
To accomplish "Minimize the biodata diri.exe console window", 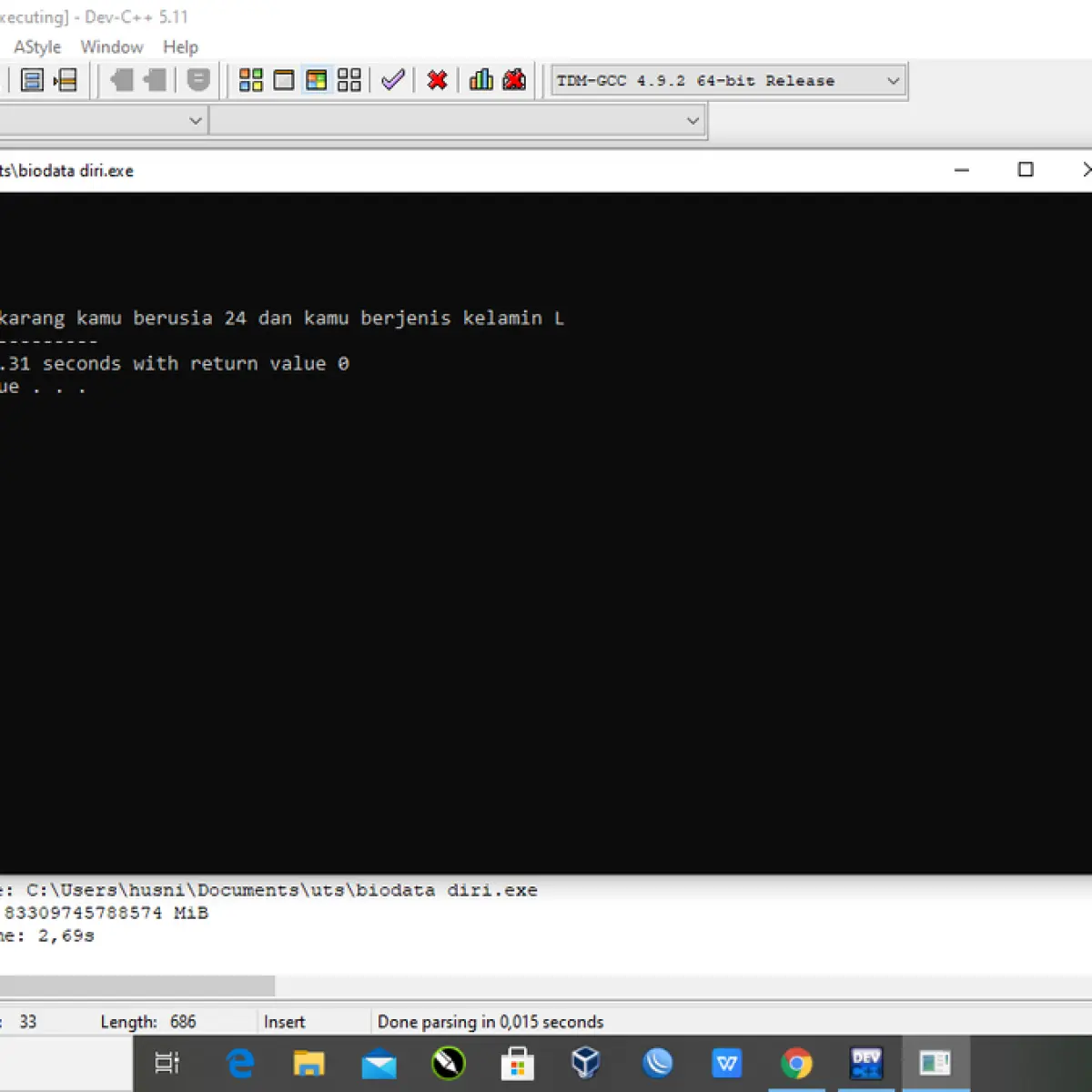I will click(962, 170).
